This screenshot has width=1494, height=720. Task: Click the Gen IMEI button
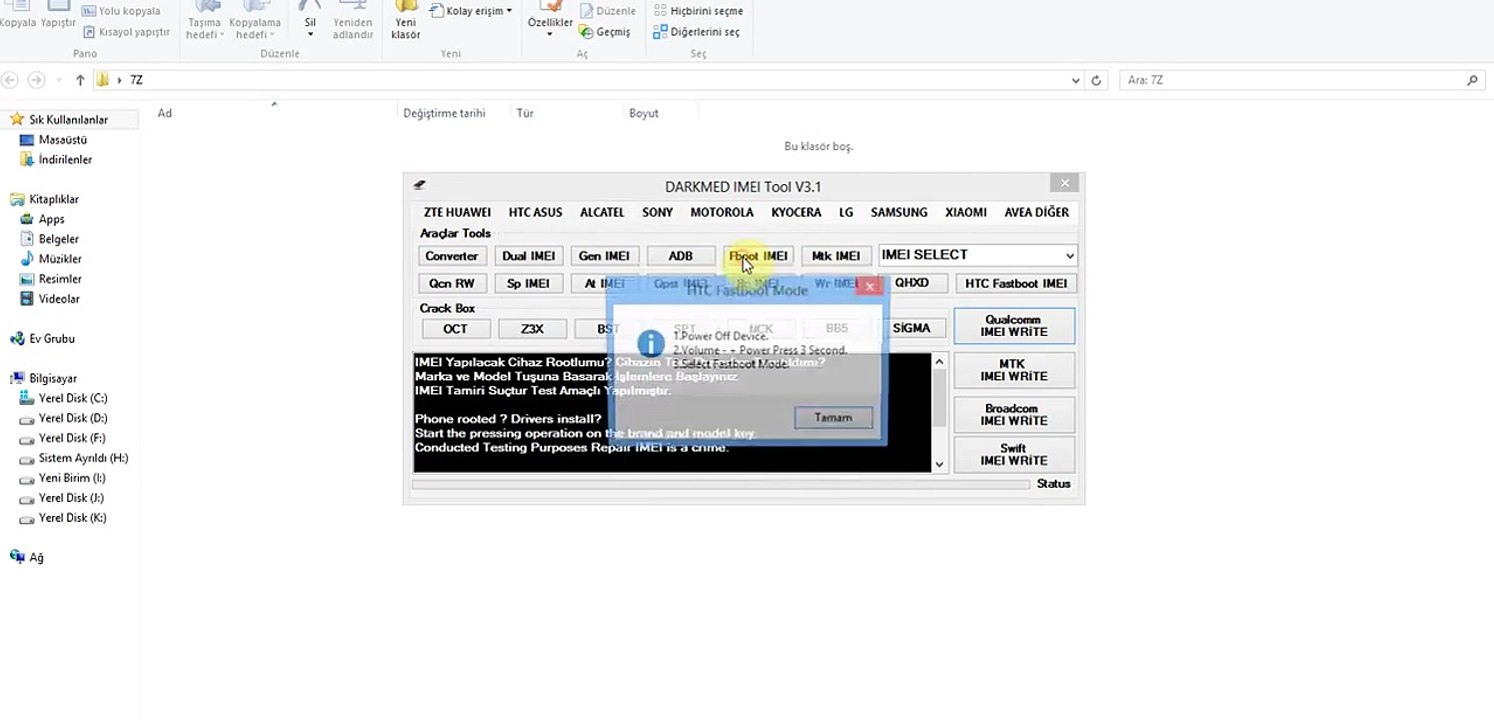pos(604,256)
